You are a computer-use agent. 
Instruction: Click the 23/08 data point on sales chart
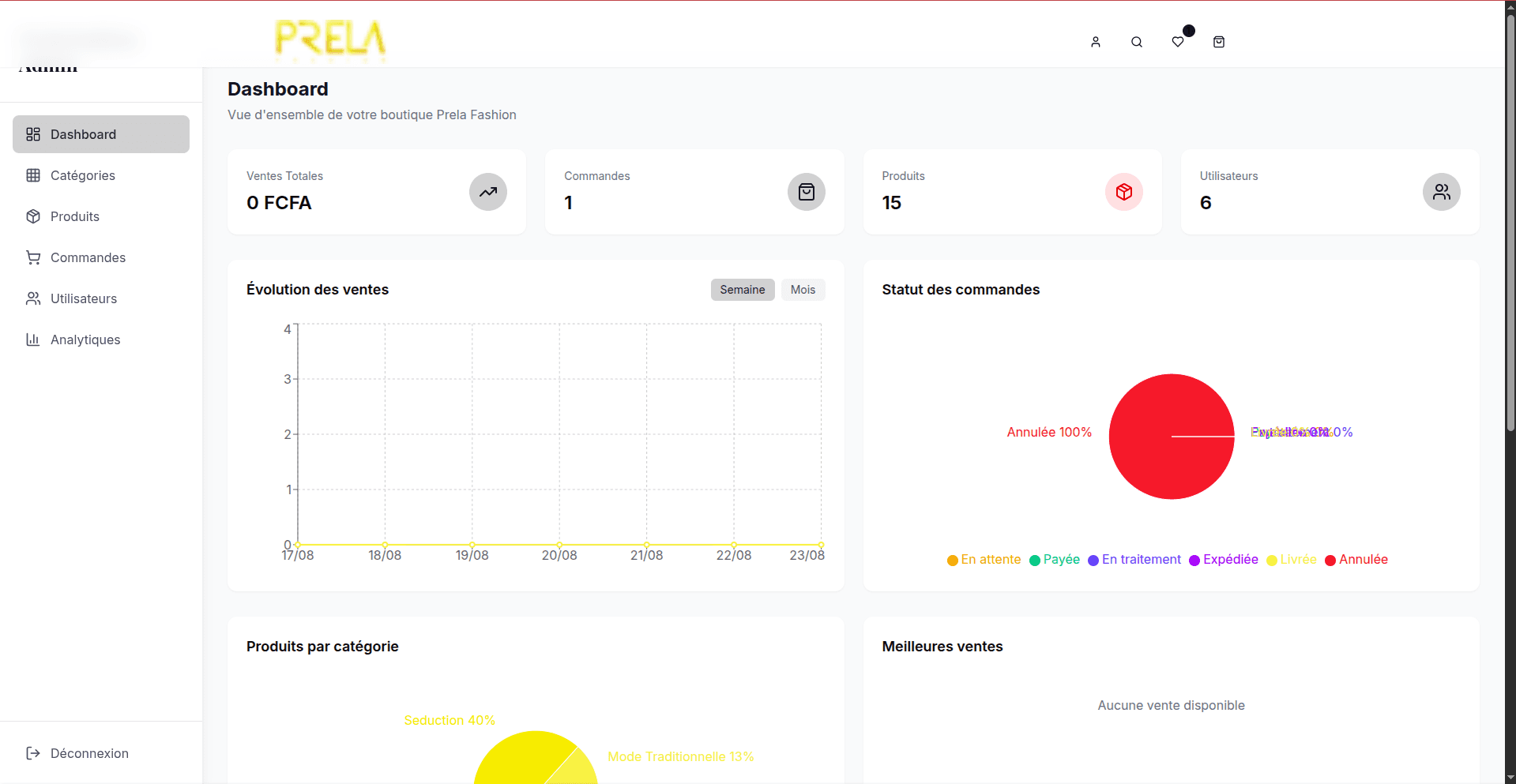(x=821, y=545)
